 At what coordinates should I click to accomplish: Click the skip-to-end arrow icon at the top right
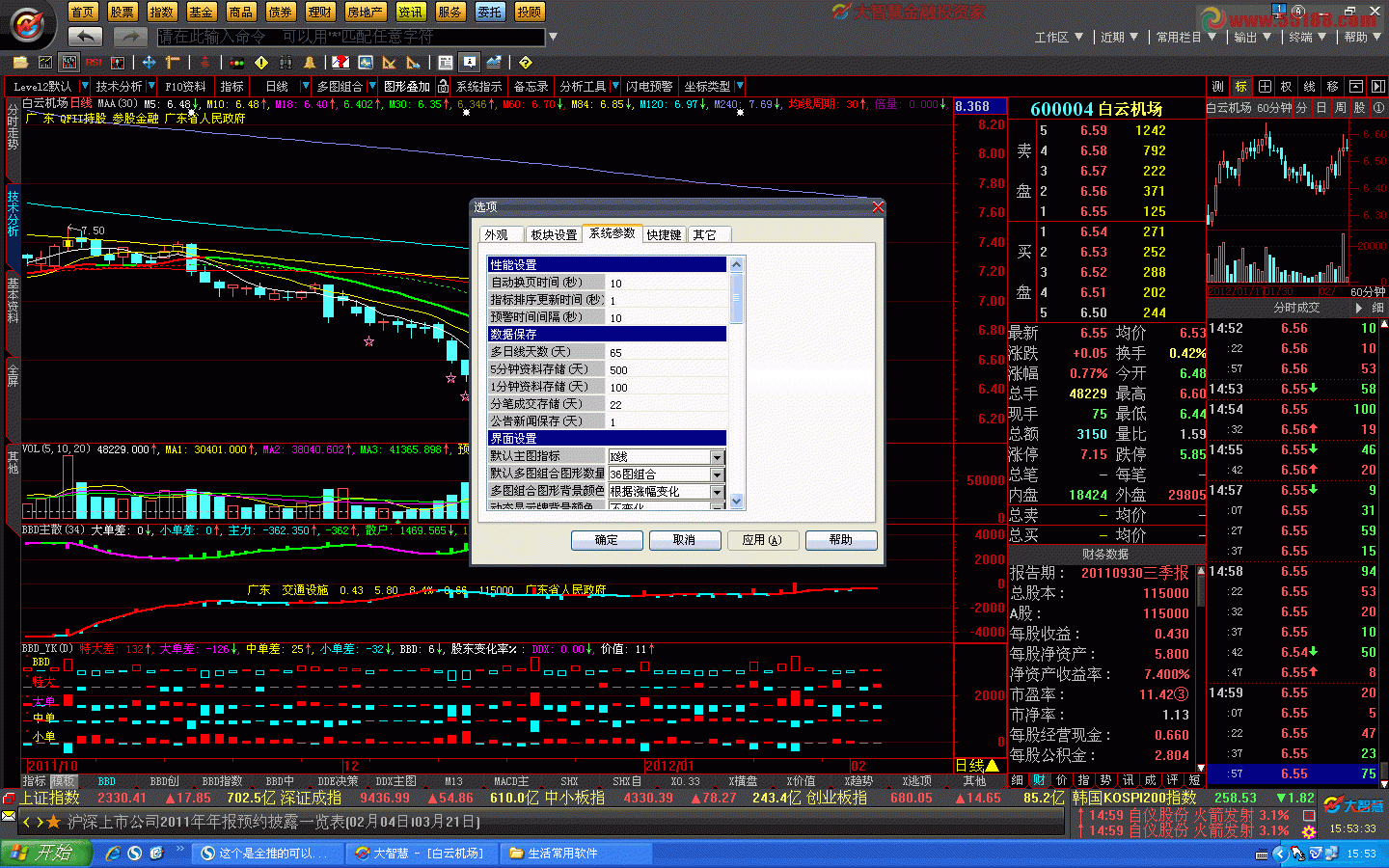click(x=1377, y=86)
